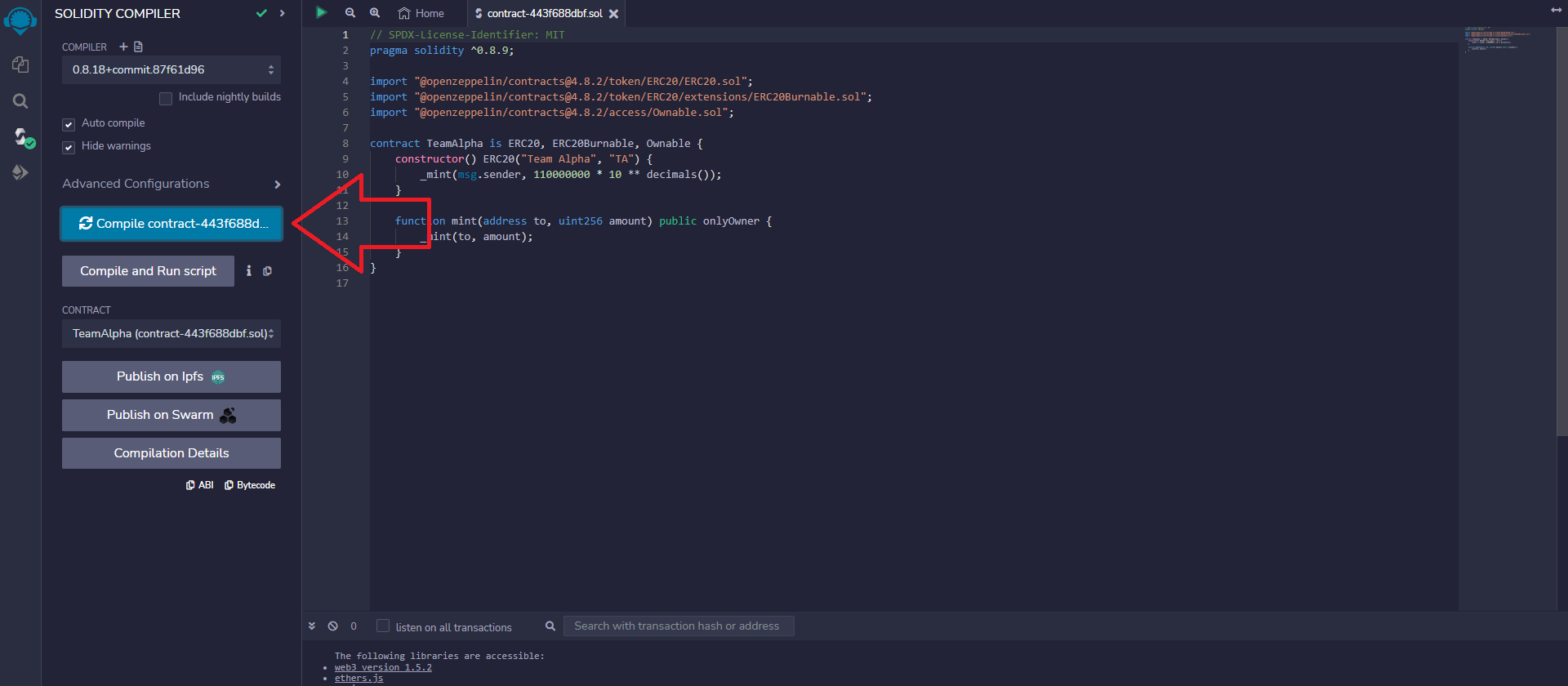Click the green checkmark in the compiler header
This screenshot has width=1568, height=686.
(x=261, y=13)
